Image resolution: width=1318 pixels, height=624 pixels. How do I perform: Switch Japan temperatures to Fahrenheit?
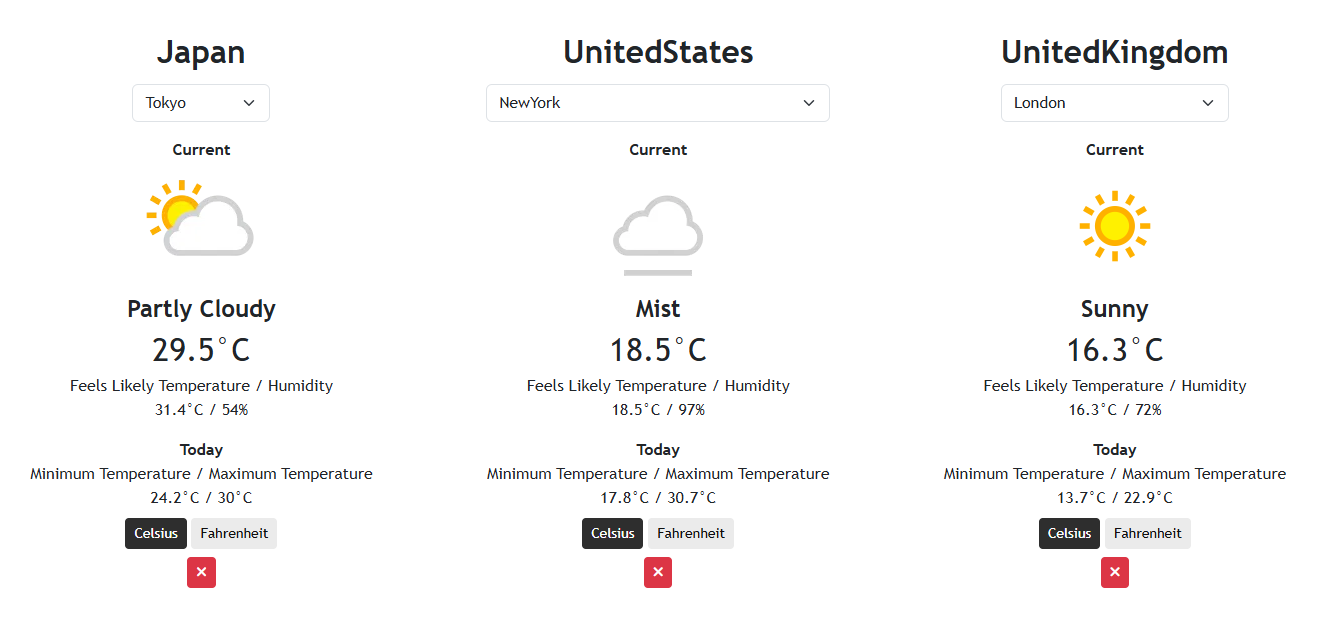point(234,533)
